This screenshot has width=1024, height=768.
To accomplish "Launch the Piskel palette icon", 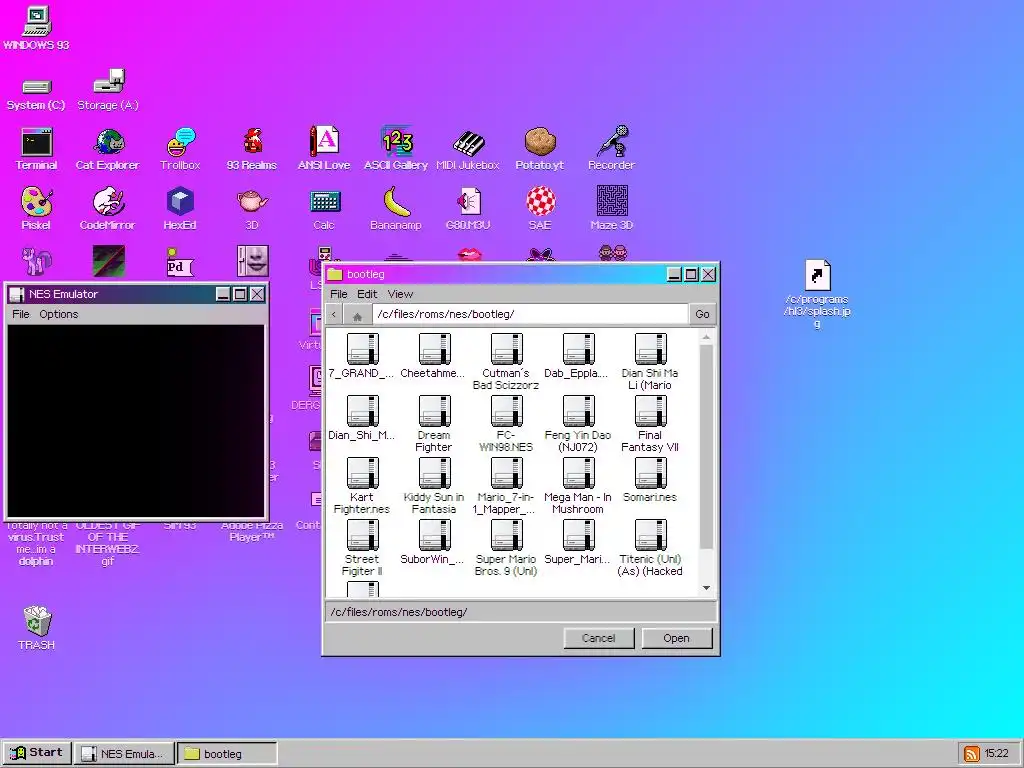I will click(37, 209).
